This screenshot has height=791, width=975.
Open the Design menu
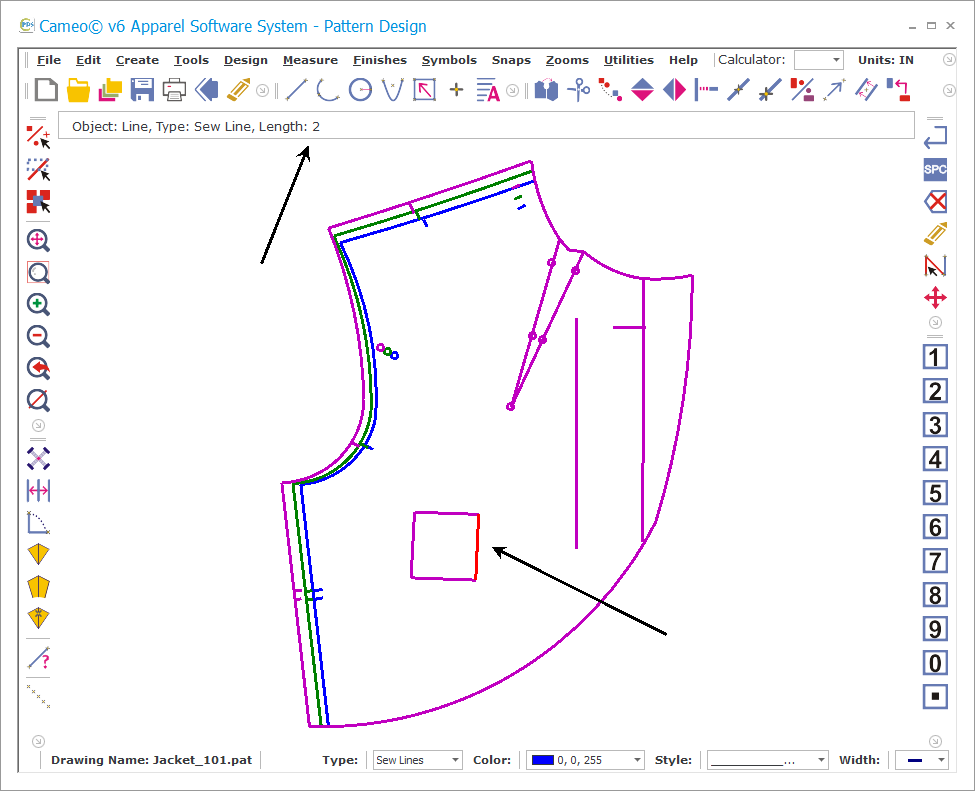coord(246,60)
